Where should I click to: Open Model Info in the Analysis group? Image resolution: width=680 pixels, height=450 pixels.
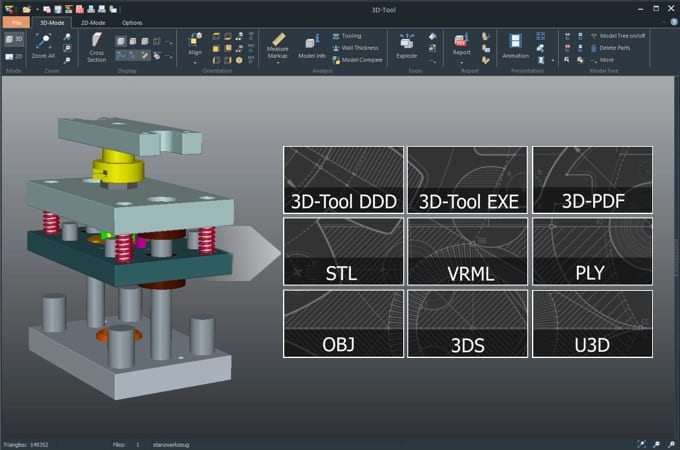(311, 46)
